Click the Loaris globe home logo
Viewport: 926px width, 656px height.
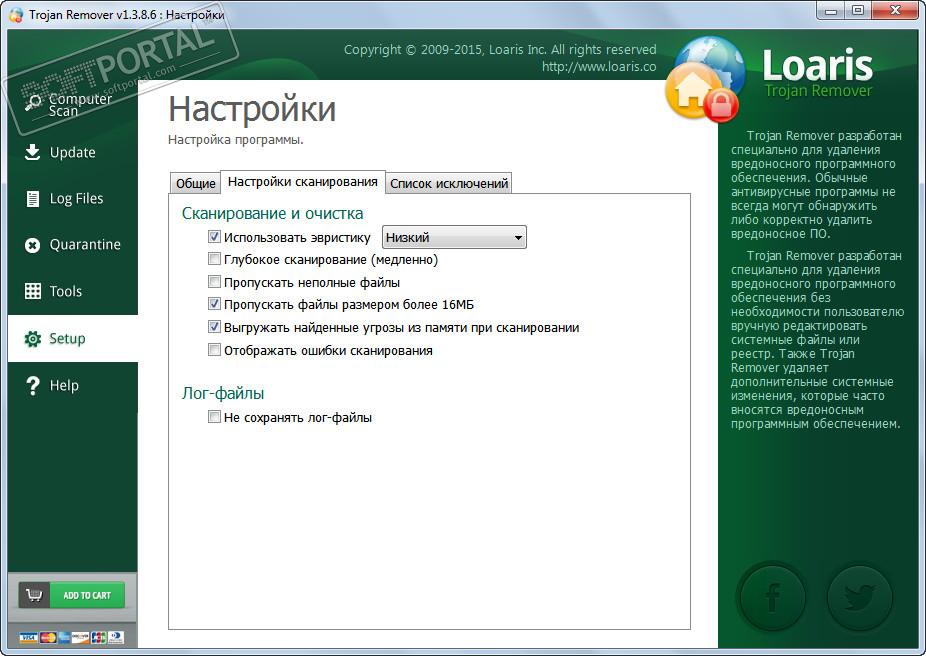pyautogui.click(x=705, y=79)
